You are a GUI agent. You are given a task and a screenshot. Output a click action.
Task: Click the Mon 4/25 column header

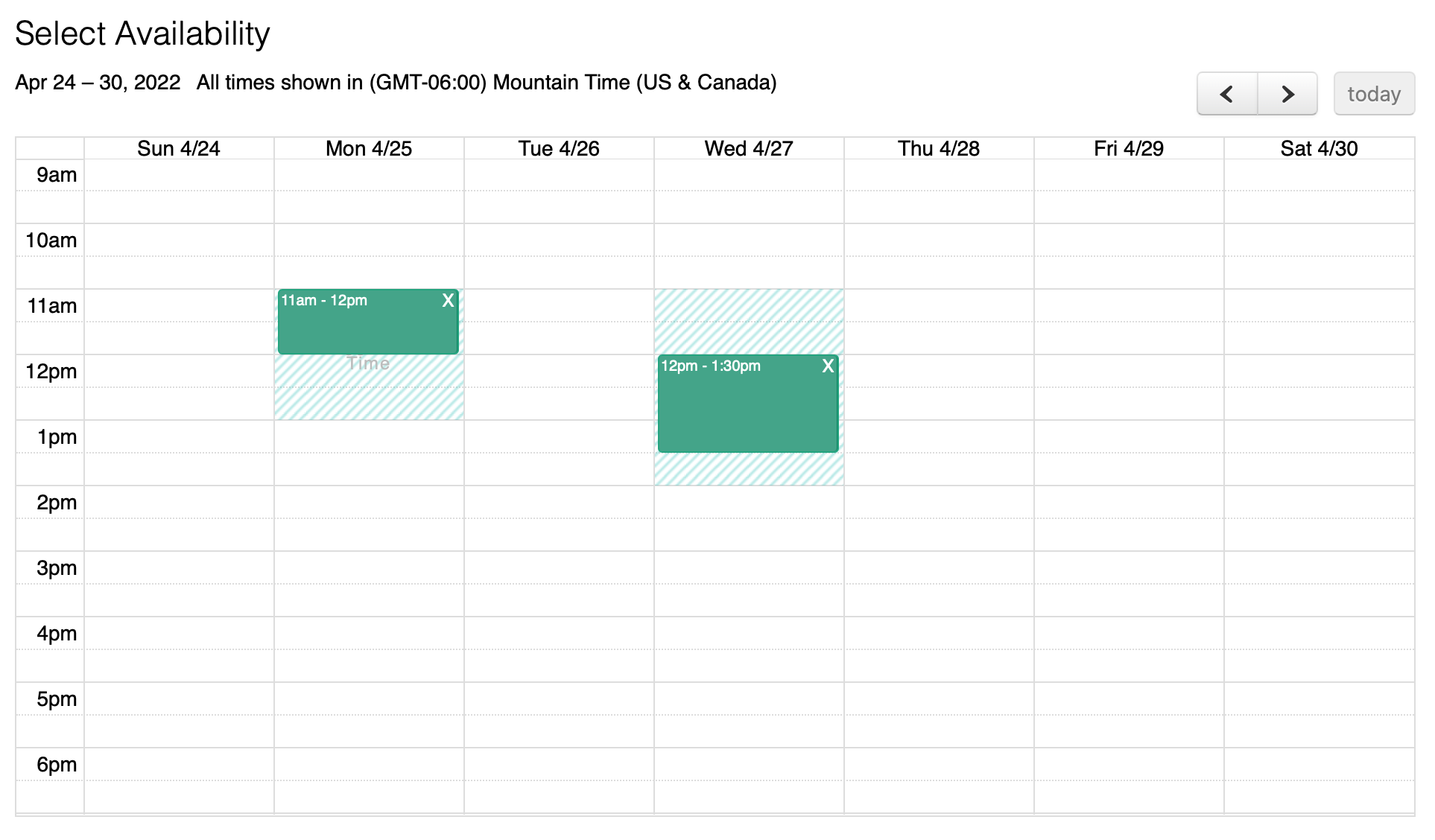click(x=369, y=148)
